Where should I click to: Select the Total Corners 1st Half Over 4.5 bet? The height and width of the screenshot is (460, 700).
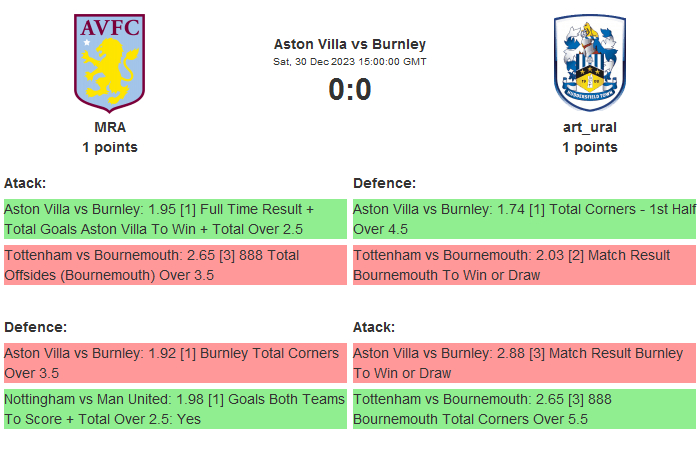(x=524, y=219)
